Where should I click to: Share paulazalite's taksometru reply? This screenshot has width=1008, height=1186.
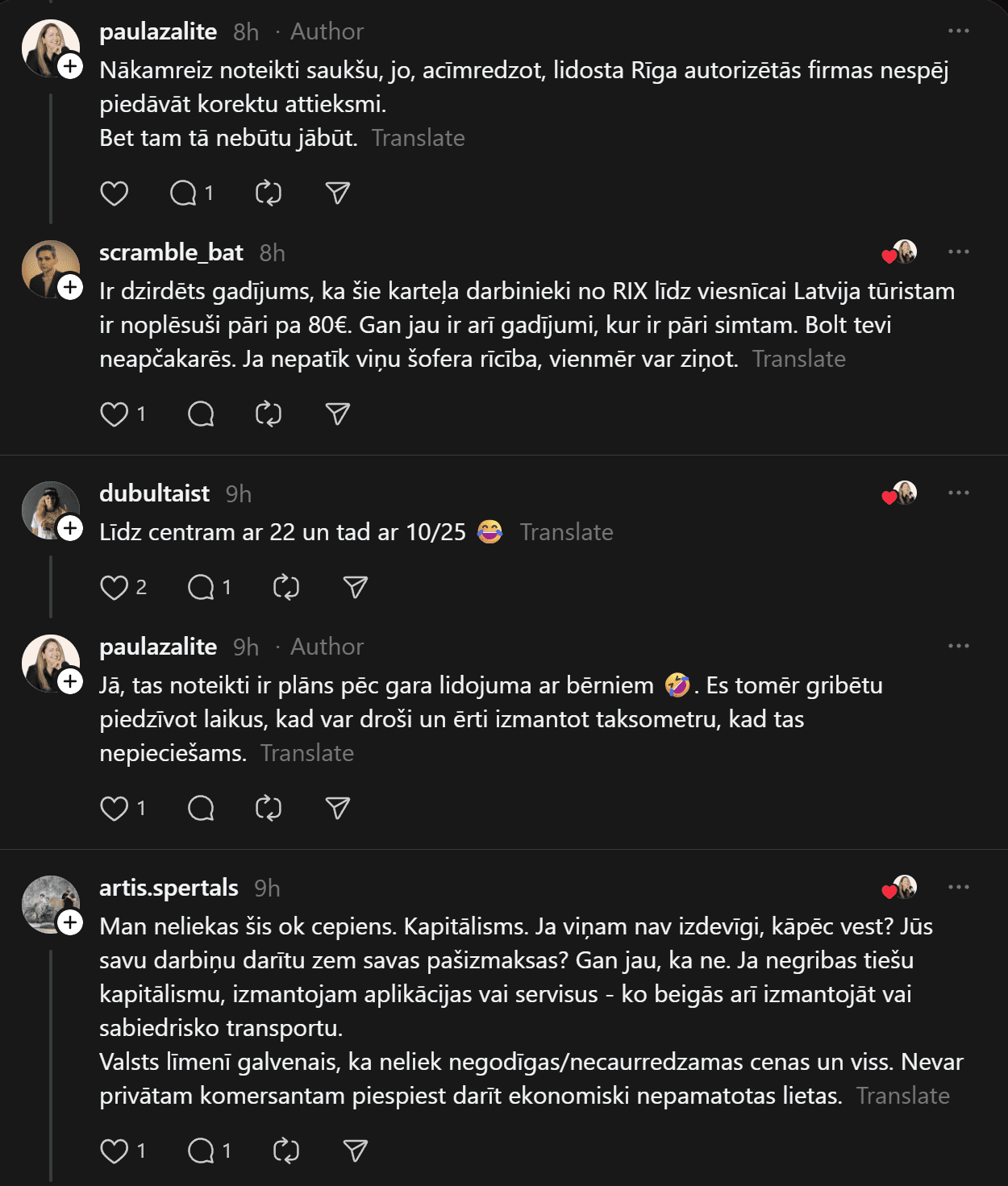tap(337, 808)
